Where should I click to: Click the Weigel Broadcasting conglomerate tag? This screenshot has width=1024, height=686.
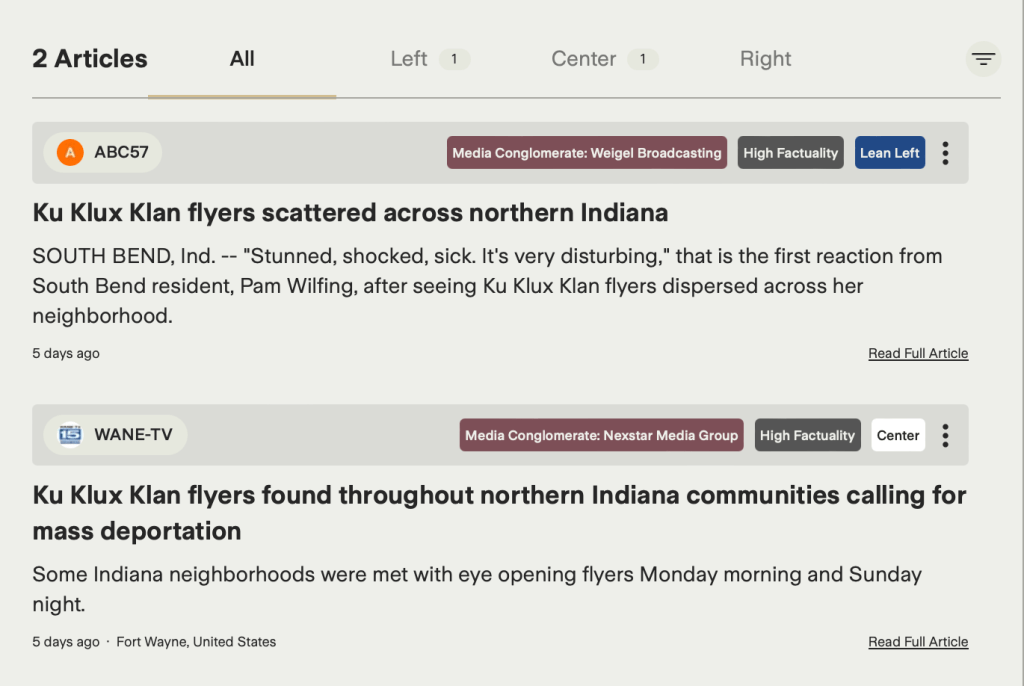(x=587, y=153)
